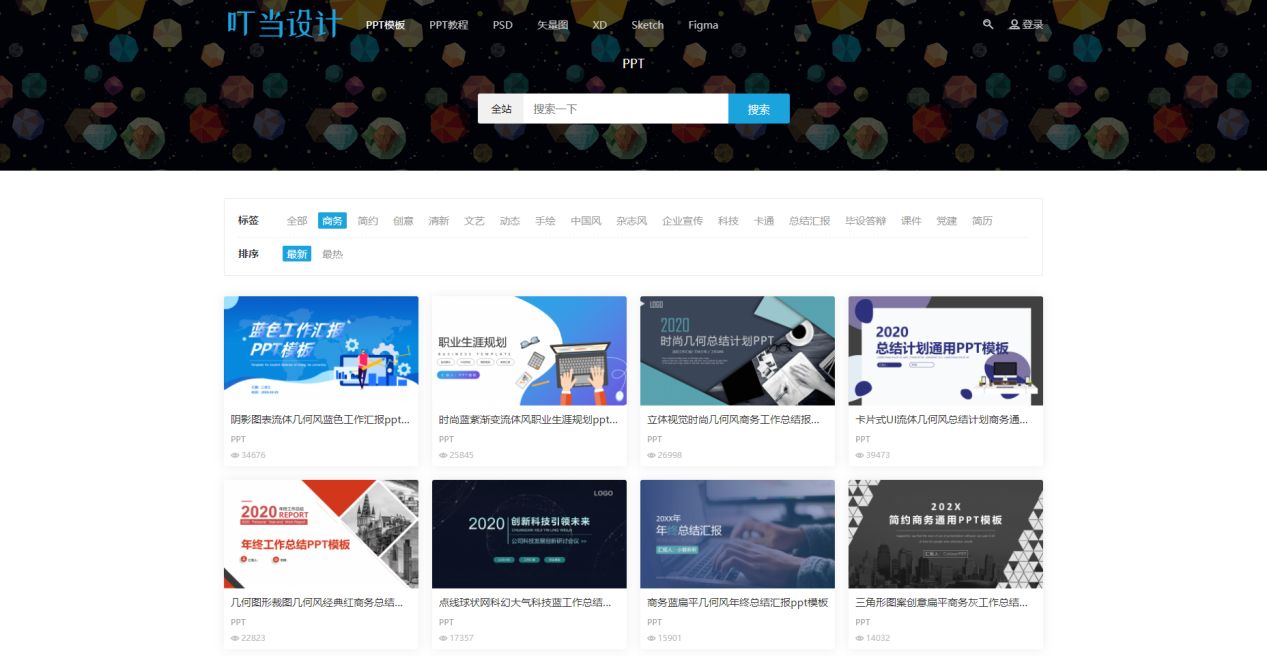Click the 搜索 search button

coord(758,107)
